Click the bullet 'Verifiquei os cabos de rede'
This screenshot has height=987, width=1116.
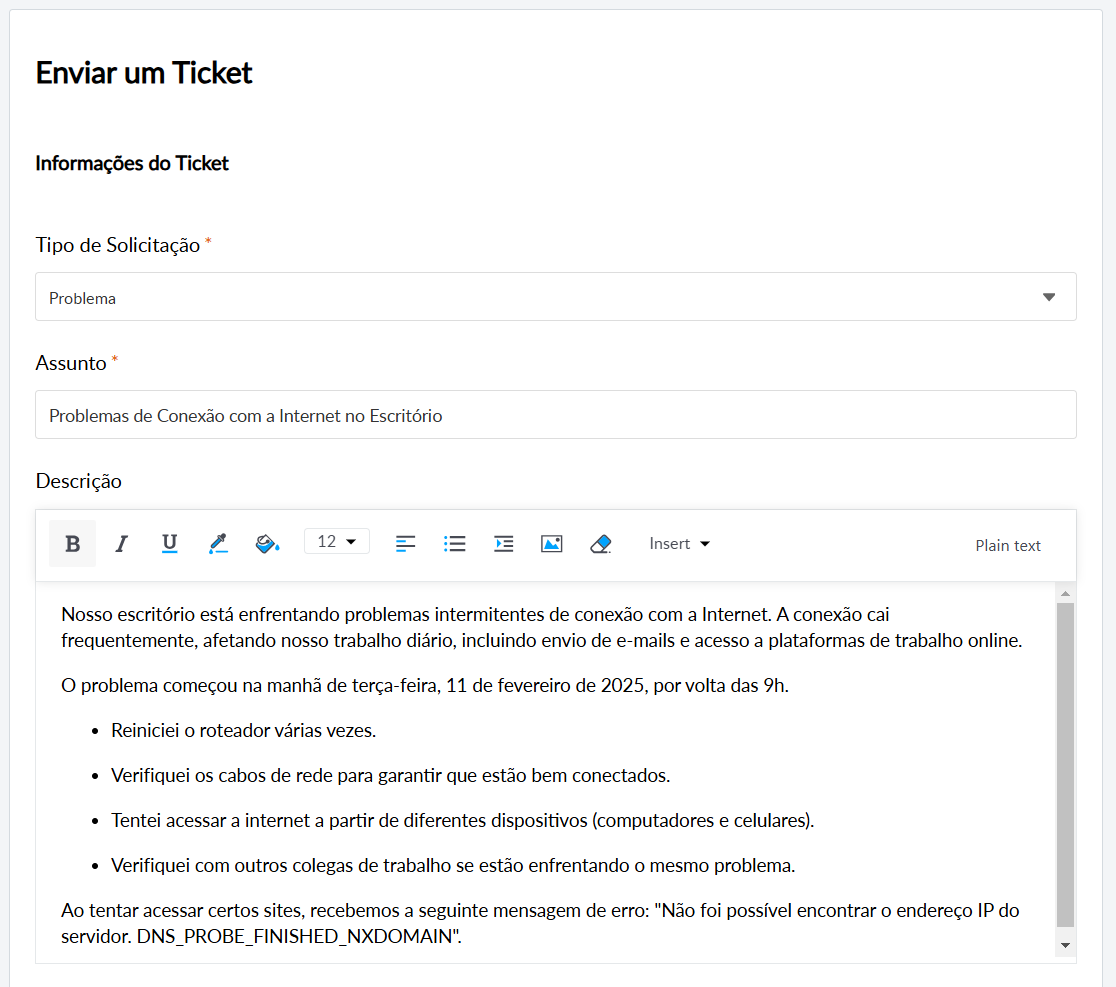pyautogui.click(x=391, y=776)
